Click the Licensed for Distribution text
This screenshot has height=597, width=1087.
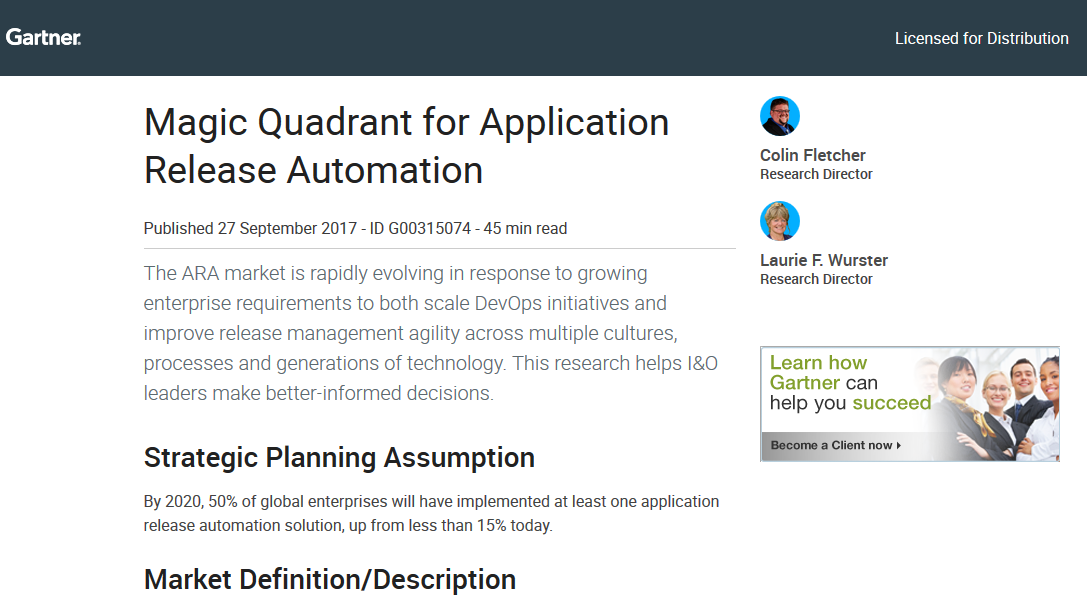click(981, 38)
